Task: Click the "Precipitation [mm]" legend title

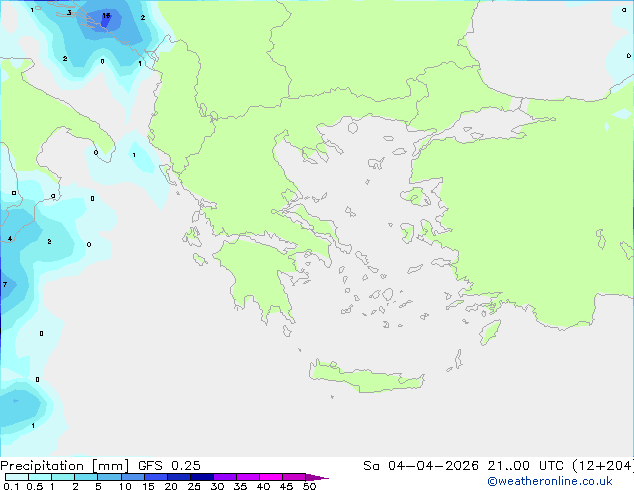Action: coord(65,466)
